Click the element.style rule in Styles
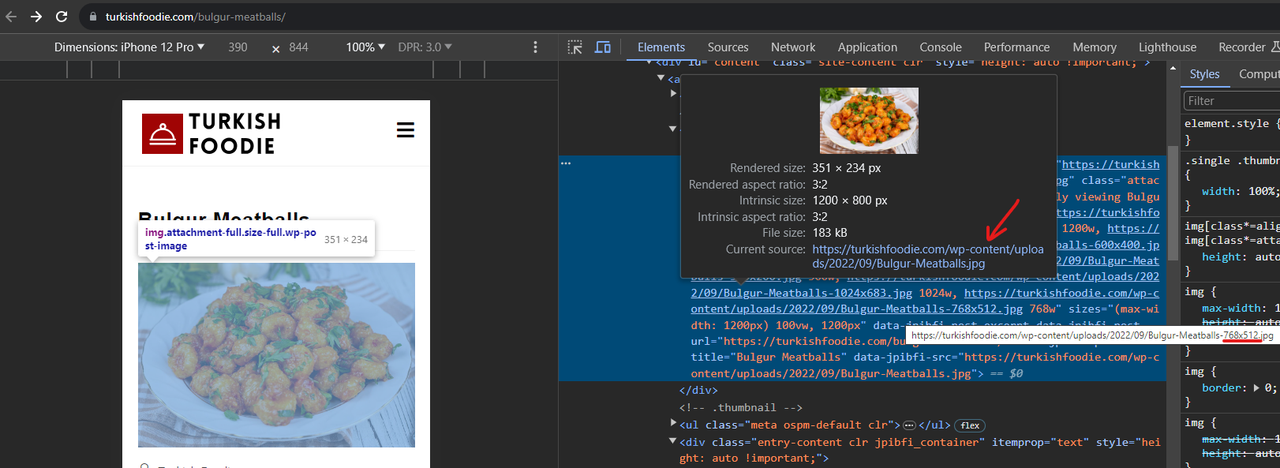Image resolution: width=1280 pixels, height=468 pixels. (1232, 131)
